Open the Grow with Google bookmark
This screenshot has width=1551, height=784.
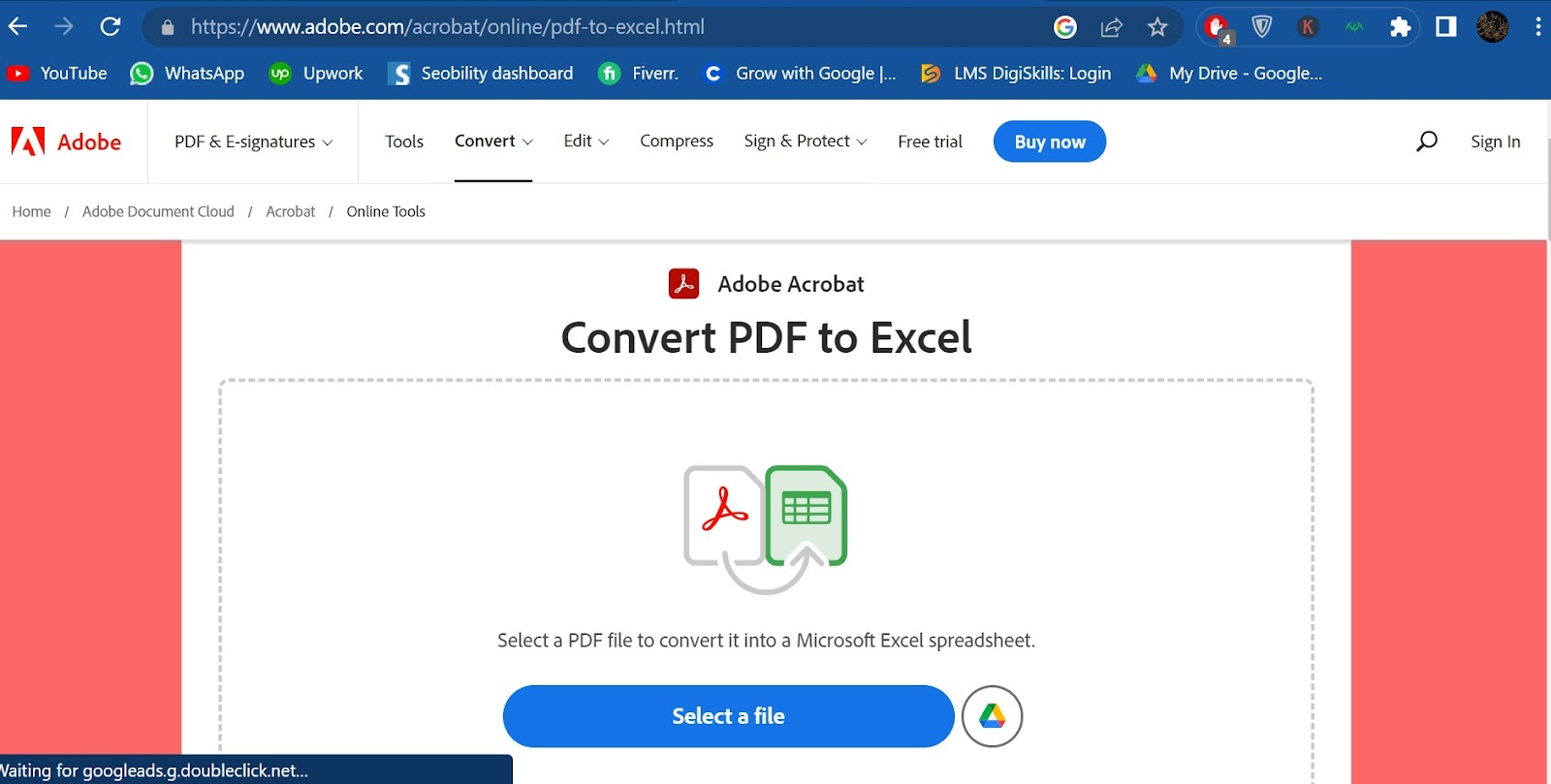(x=800, y=74)
